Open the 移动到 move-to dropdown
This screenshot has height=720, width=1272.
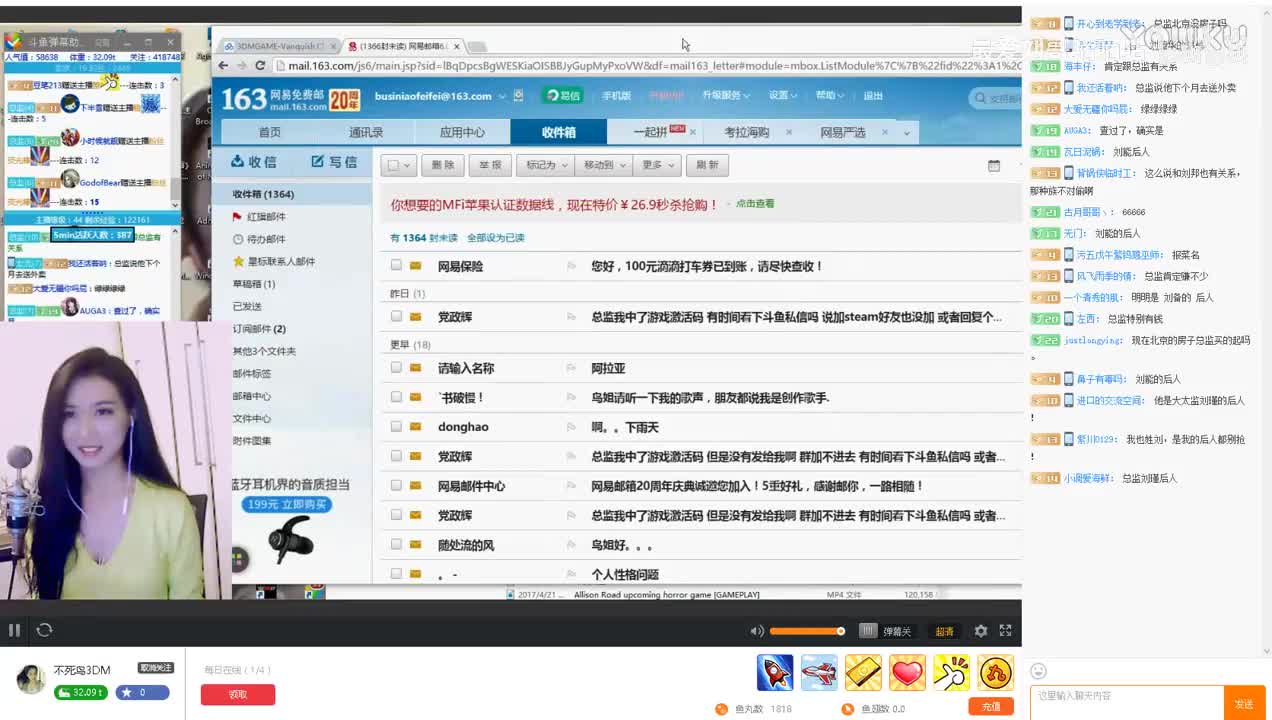(x=605, y=165)
